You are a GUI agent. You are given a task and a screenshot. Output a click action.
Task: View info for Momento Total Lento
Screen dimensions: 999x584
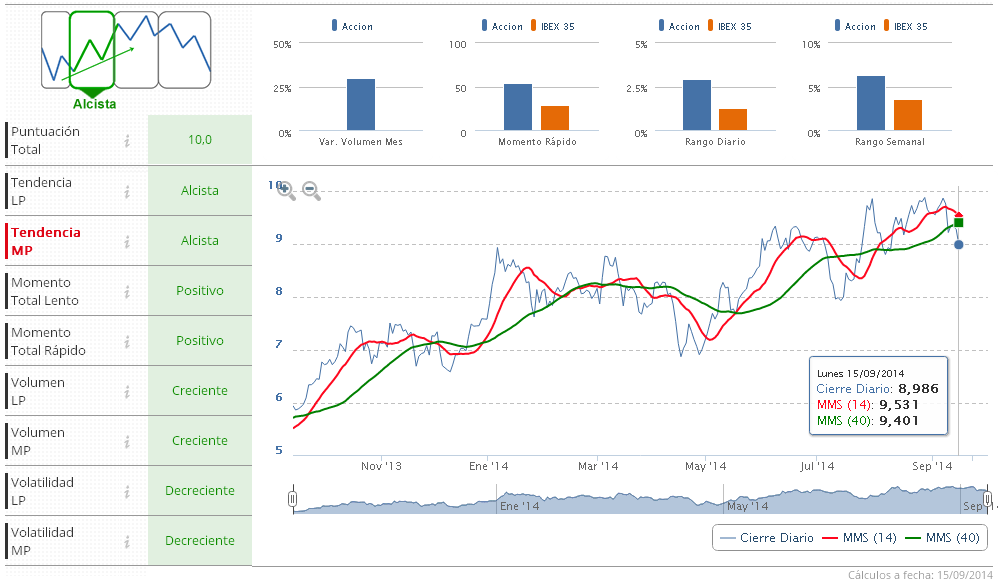click(x=128, y=291)
